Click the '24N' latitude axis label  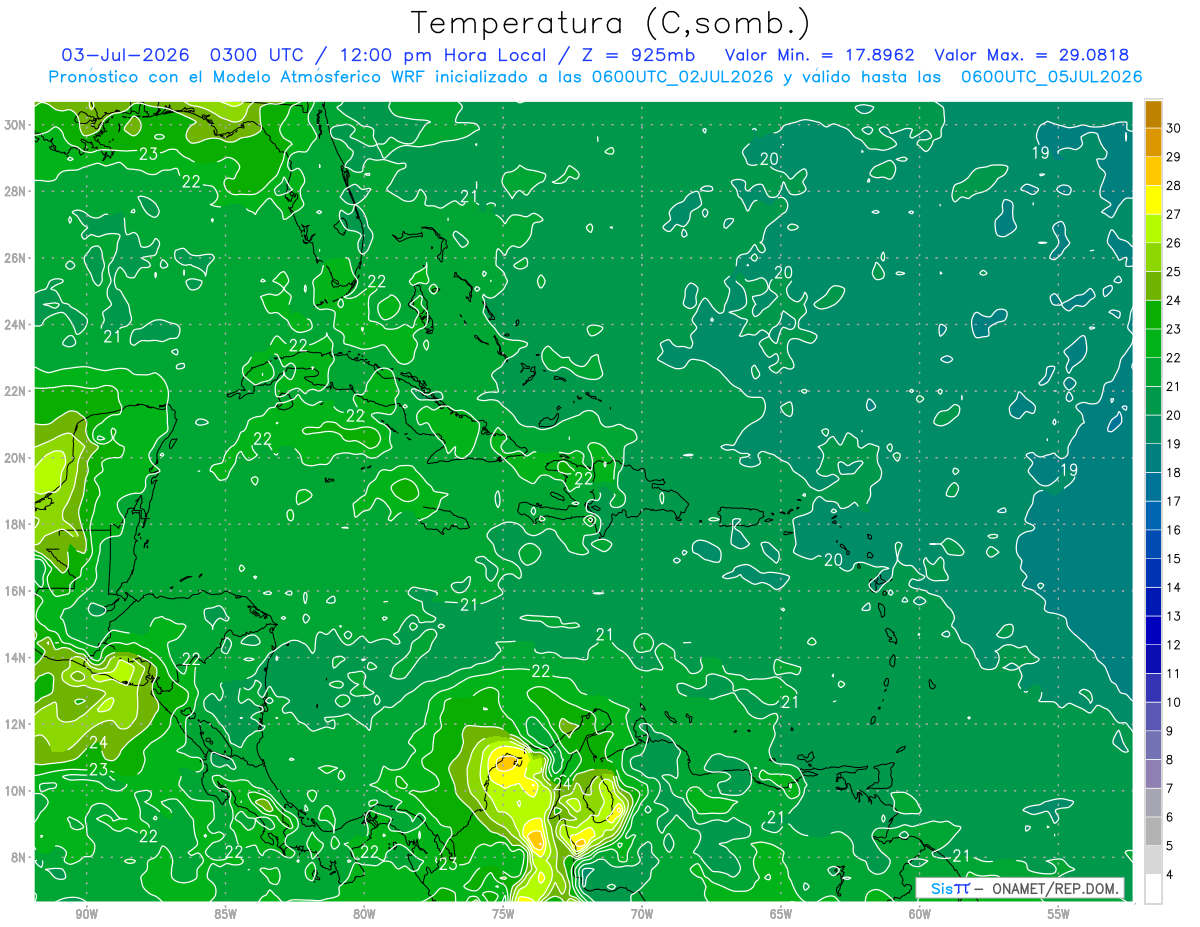point(15,325)
